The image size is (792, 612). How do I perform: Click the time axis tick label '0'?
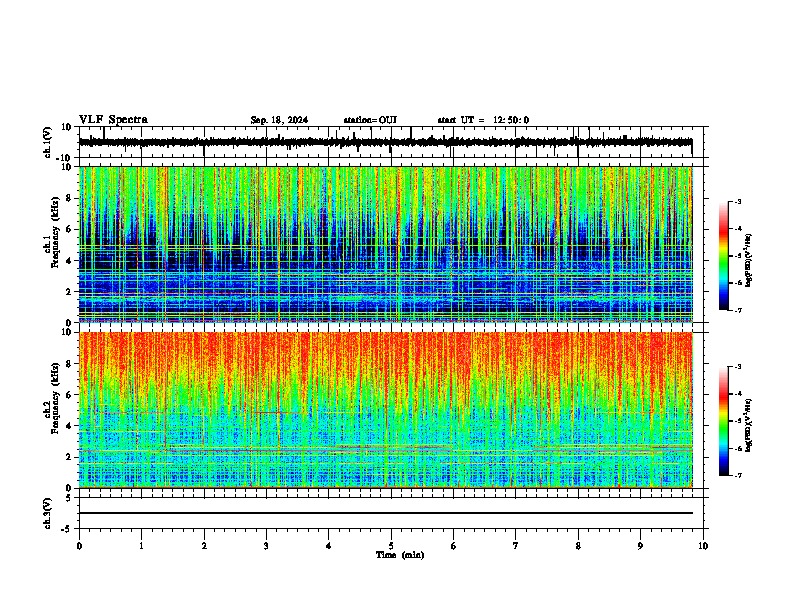[79, 546]
